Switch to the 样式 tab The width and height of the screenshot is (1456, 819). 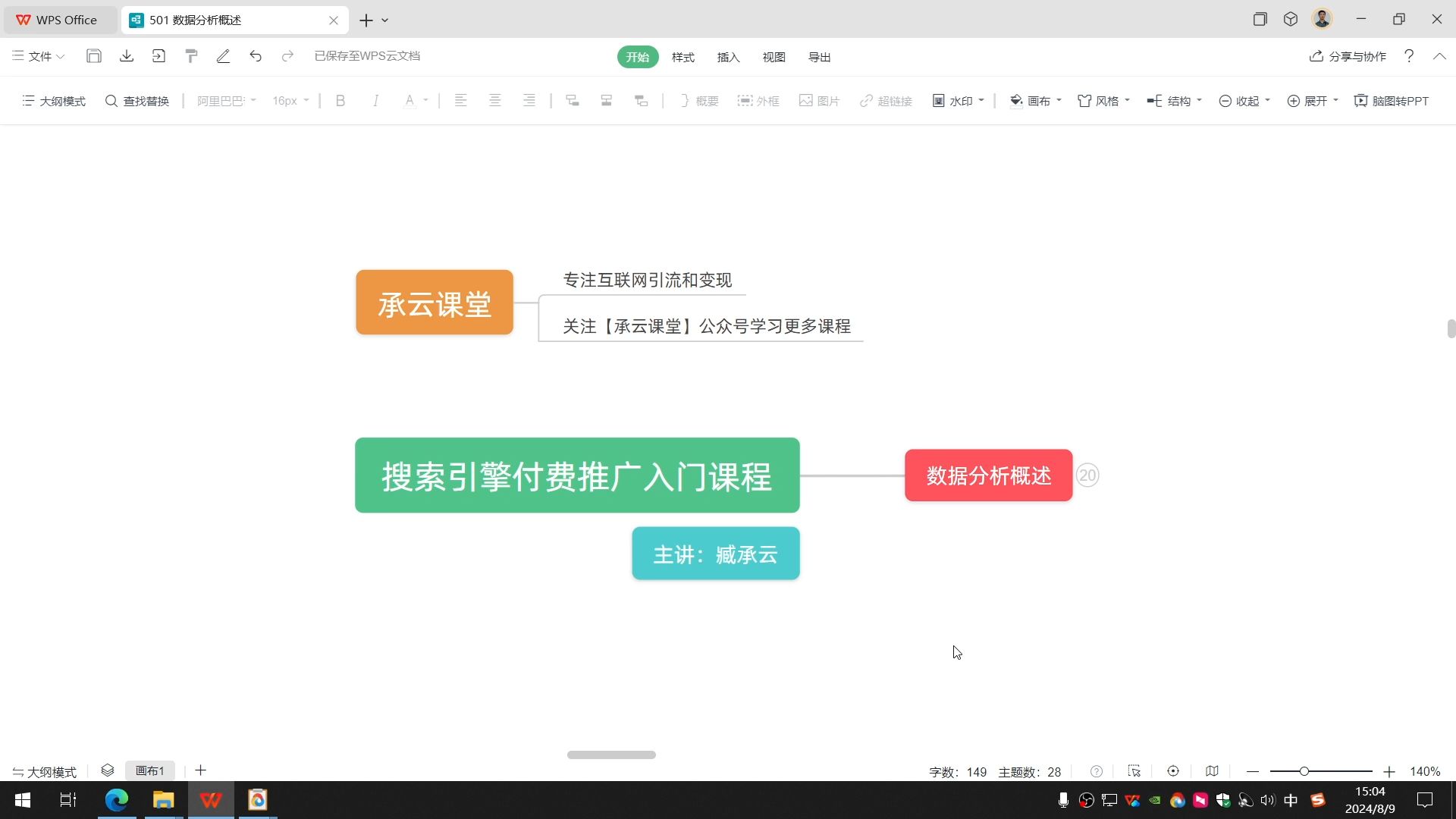click(x=683, y=57)
